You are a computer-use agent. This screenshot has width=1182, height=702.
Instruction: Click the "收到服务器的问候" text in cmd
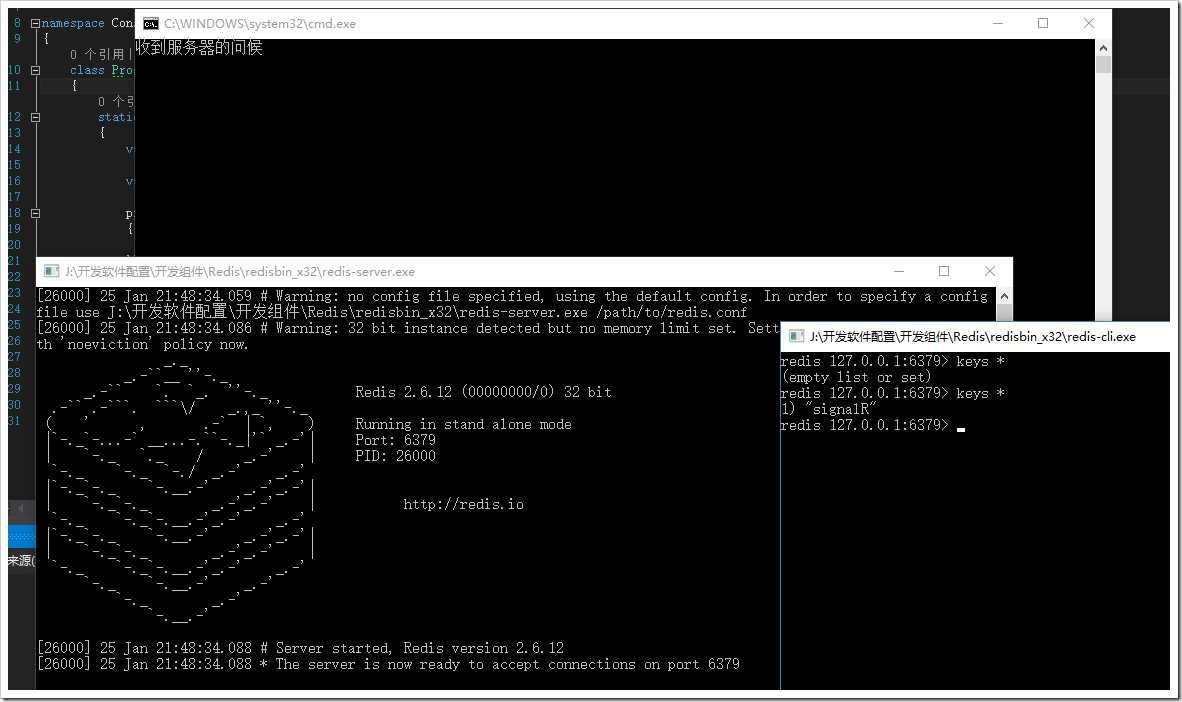click(x=199, y=48)
